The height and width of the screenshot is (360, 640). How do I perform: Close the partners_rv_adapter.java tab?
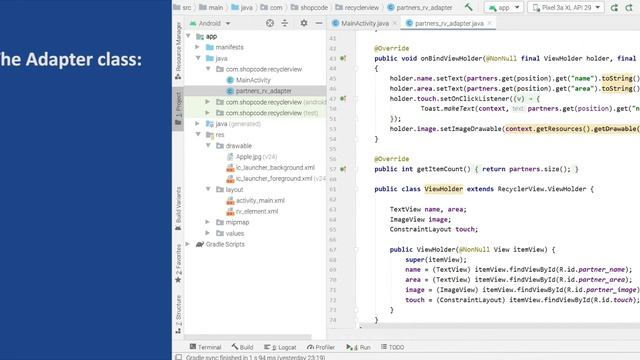pyautogui.click(x=490, y=23)
